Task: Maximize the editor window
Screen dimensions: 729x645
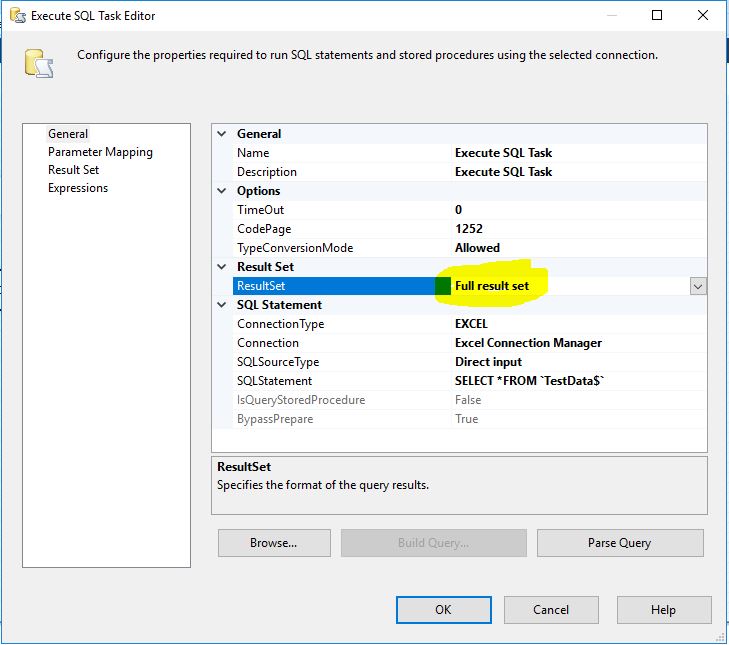Action: (657, 15)
